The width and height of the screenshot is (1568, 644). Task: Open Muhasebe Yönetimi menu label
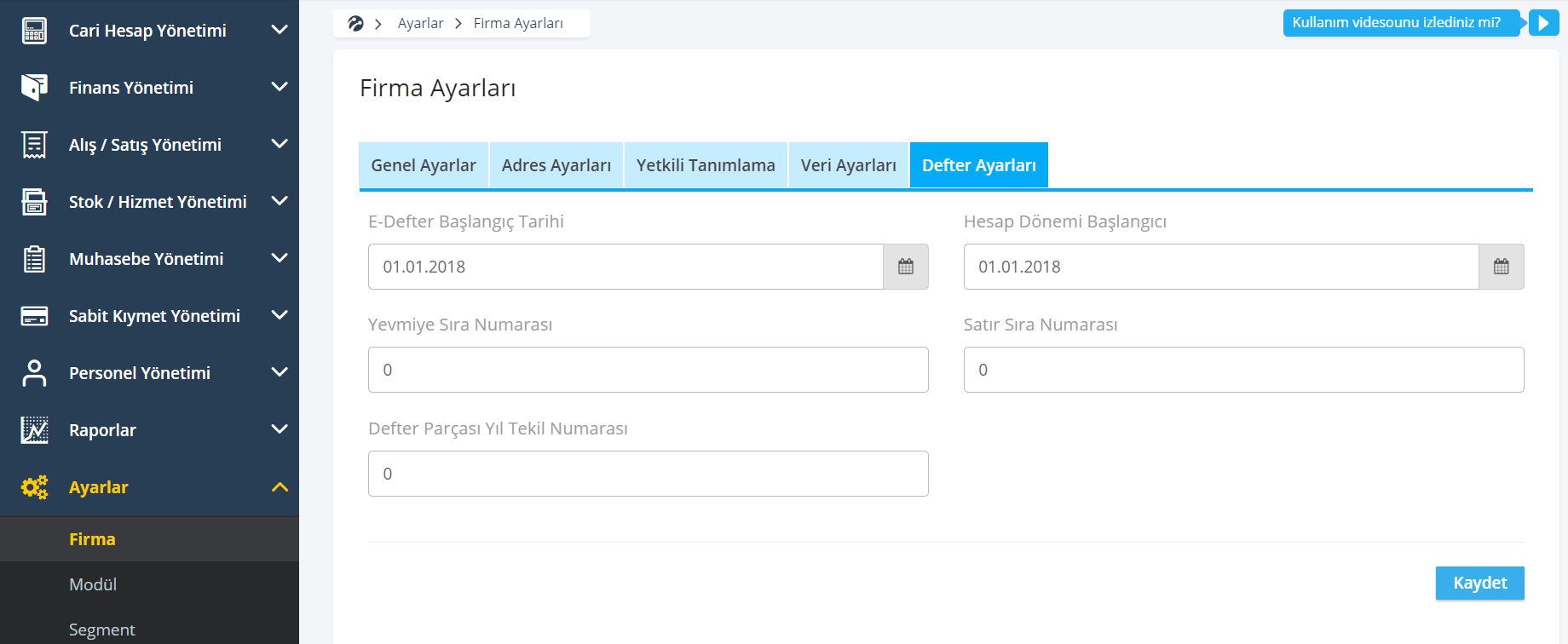point(147,259)
